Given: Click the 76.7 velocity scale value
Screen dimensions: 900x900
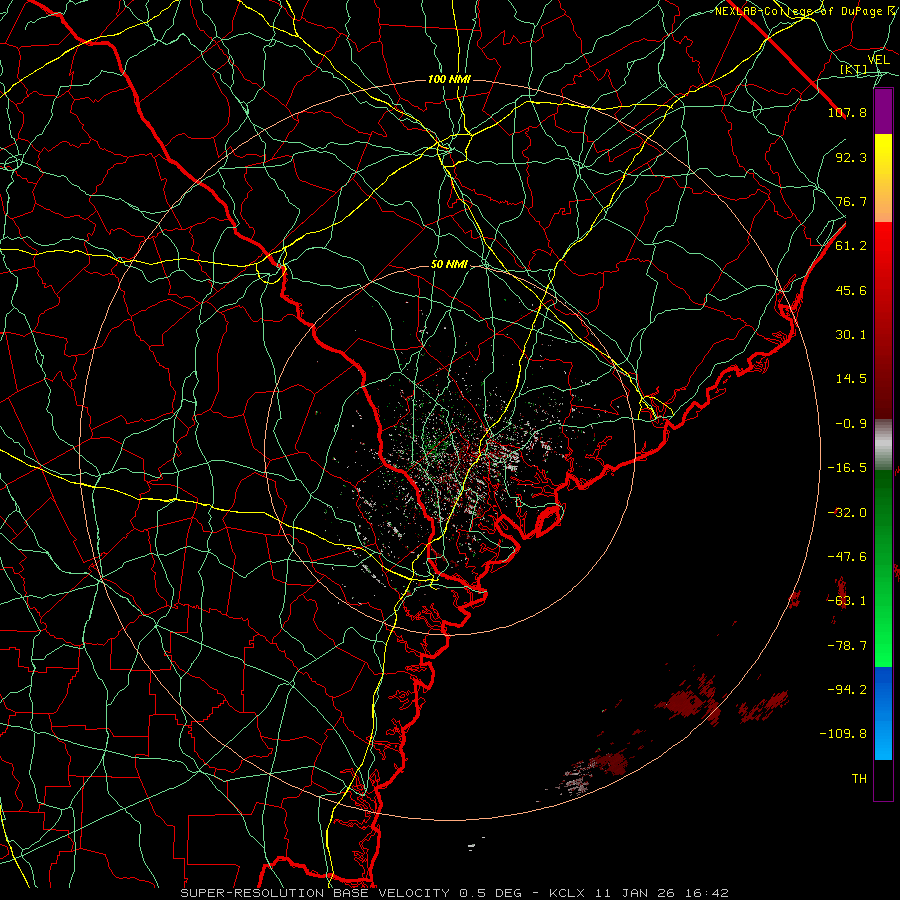Looking at the screenshot, I should (851, 201).
